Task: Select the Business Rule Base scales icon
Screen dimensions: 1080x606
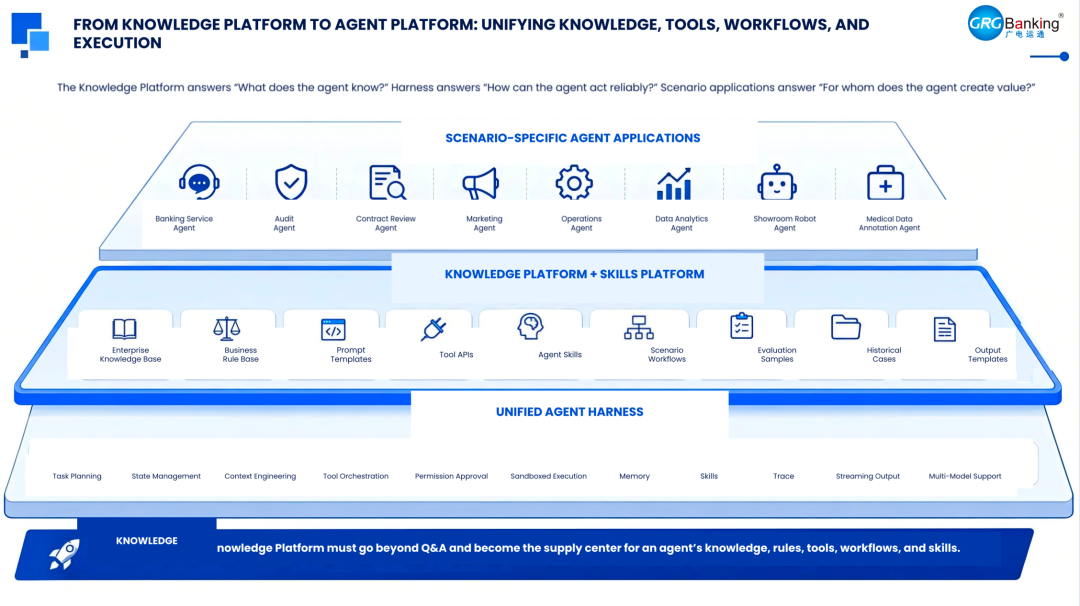Action: pos(227,328)
